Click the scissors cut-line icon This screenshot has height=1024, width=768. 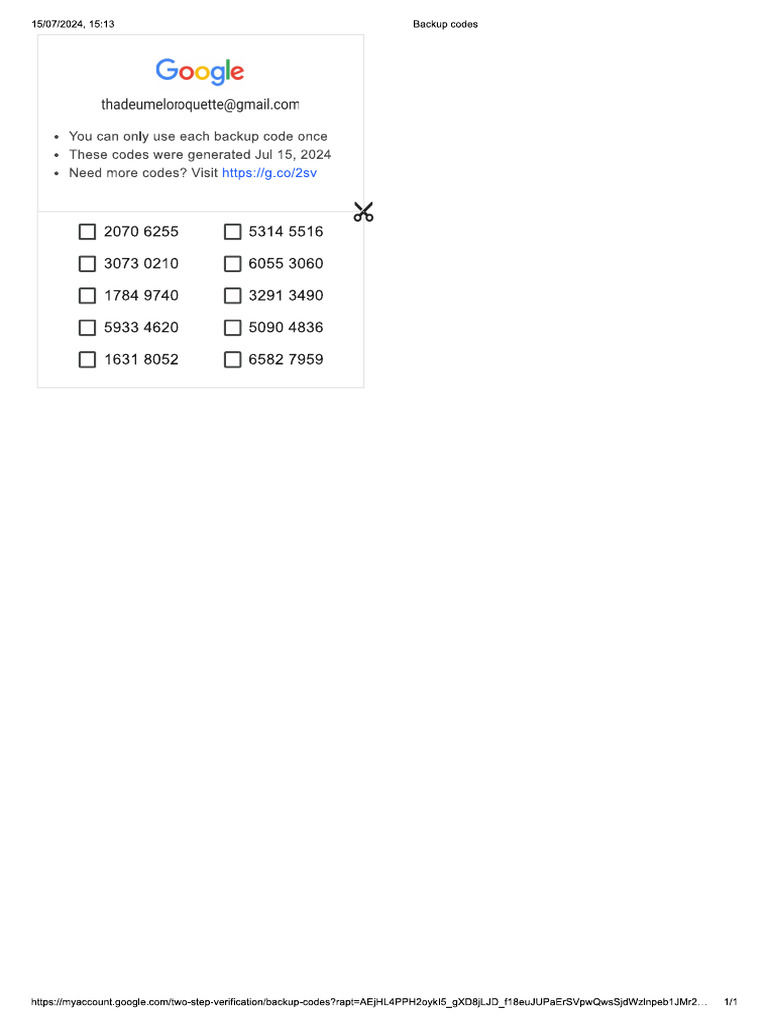click(363, 212)
